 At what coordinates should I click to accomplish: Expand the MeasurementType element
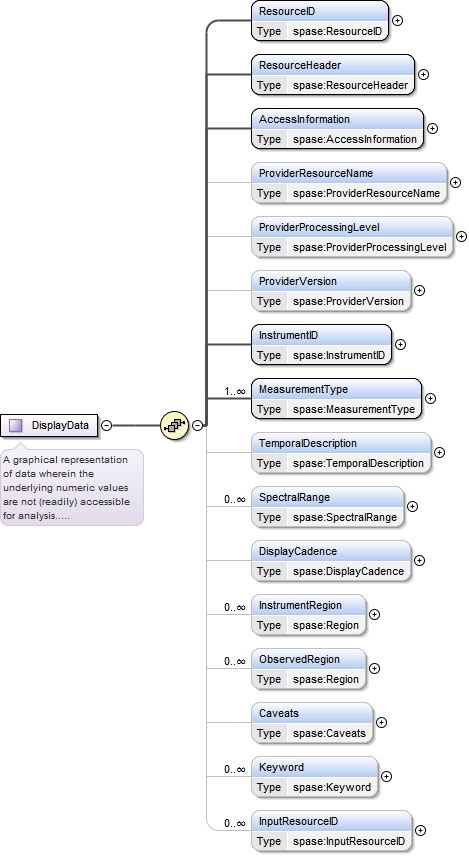point(430,399)
